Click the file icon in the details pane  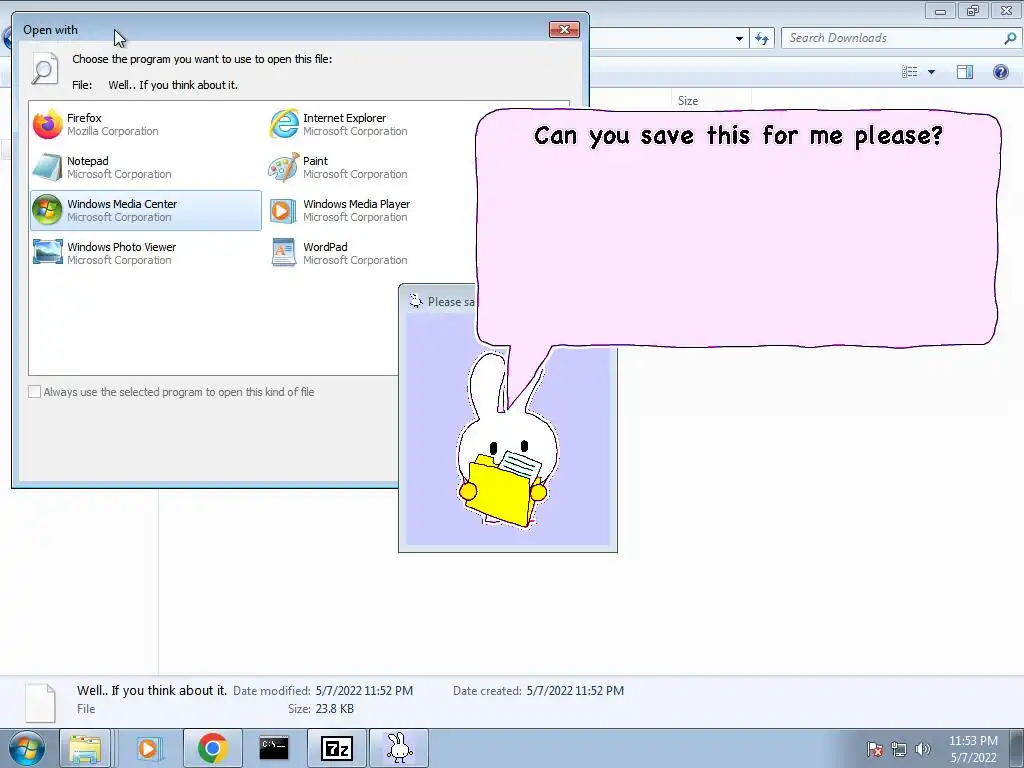click(40, 703)
